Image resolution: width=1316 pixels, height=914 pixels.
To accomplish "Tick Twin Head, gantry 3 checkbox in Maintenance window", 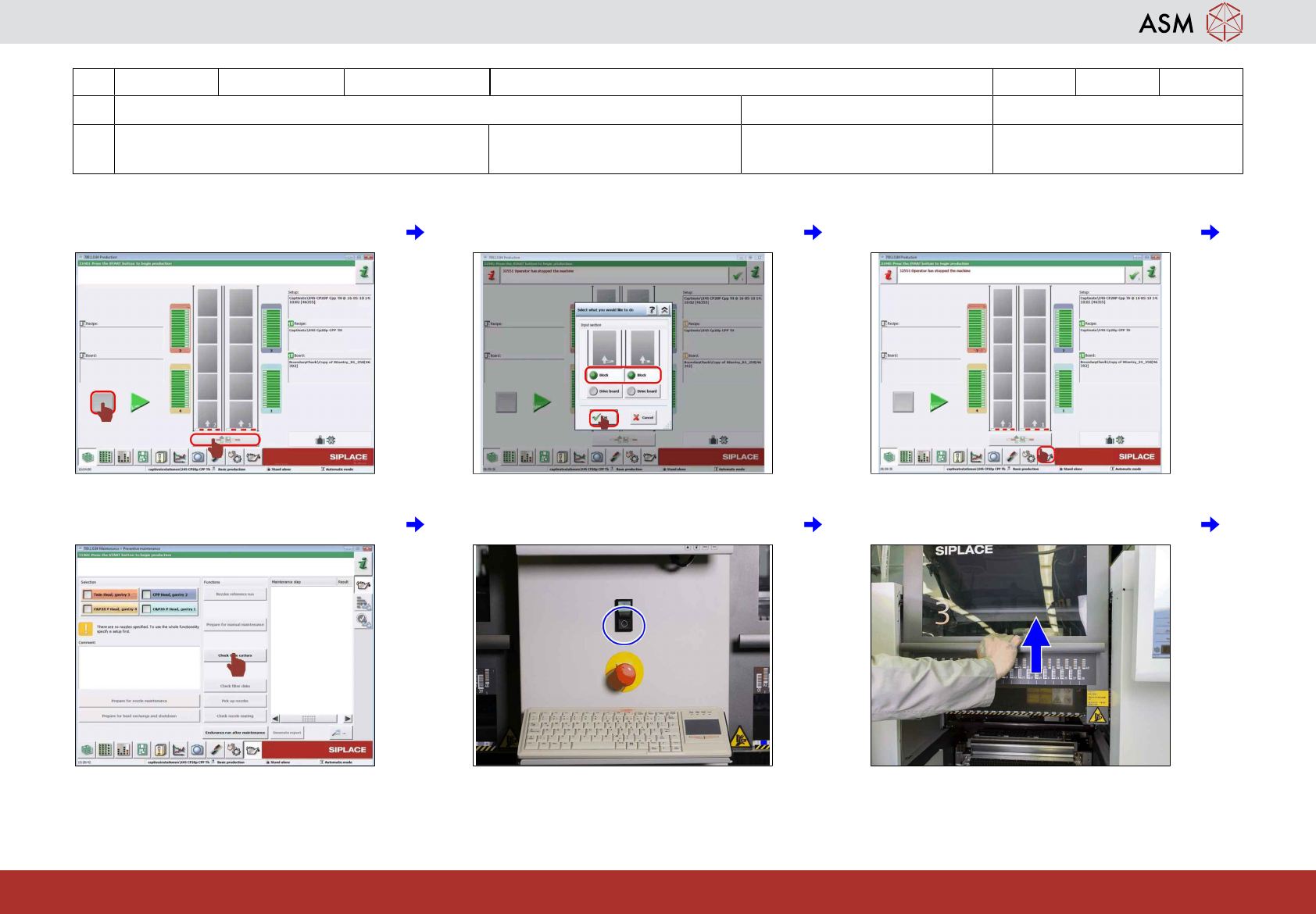I will [x=88, y=594].
